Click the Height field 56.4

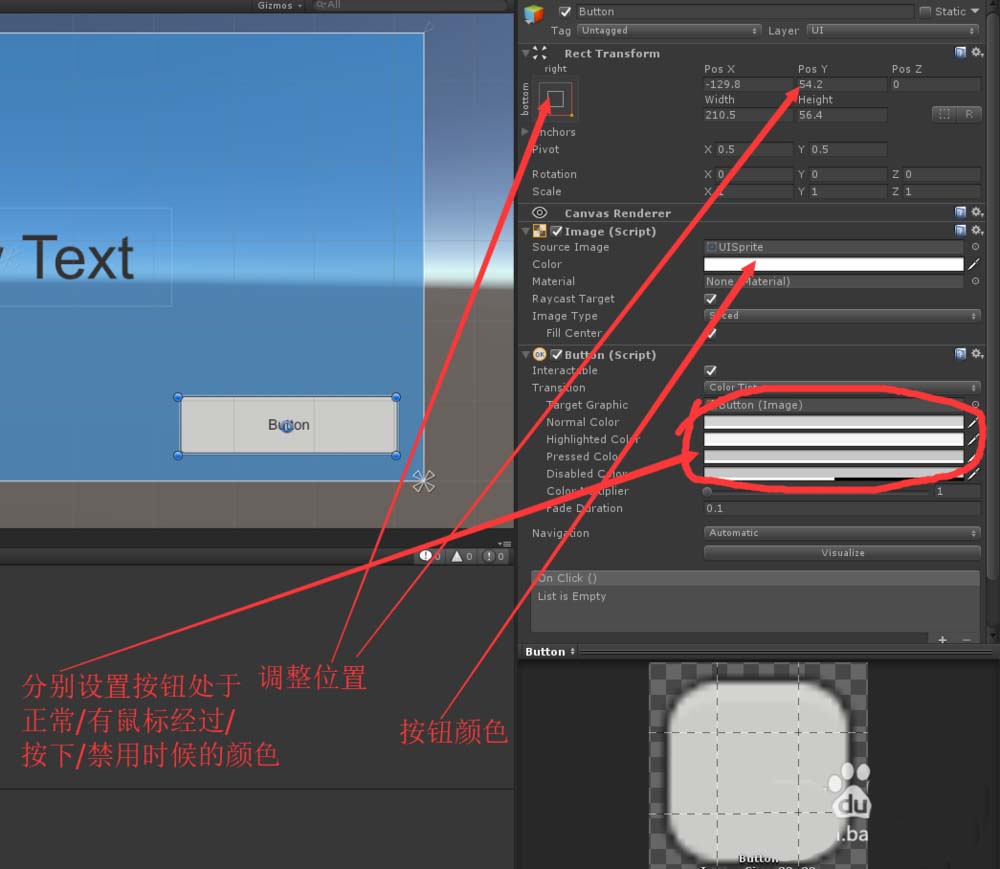(842, 115)
